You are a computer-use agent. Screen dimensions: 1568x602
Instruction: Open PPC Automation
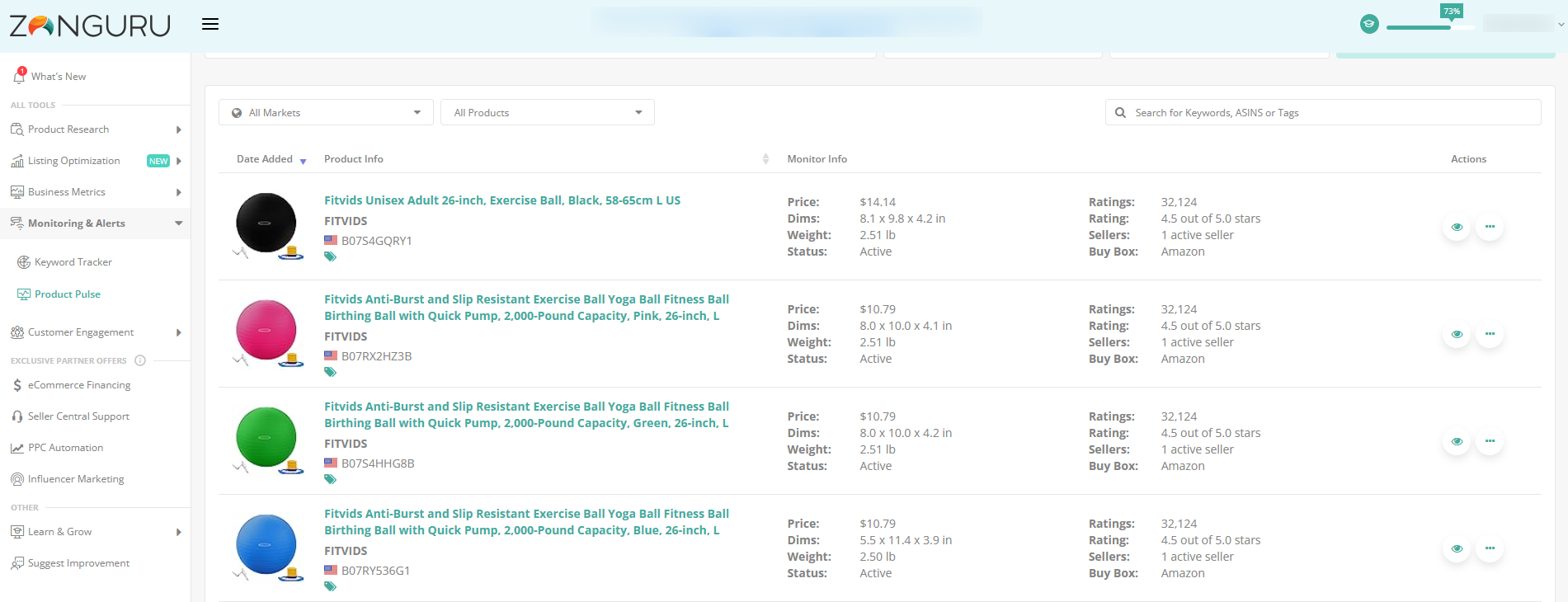coord(65,448)
